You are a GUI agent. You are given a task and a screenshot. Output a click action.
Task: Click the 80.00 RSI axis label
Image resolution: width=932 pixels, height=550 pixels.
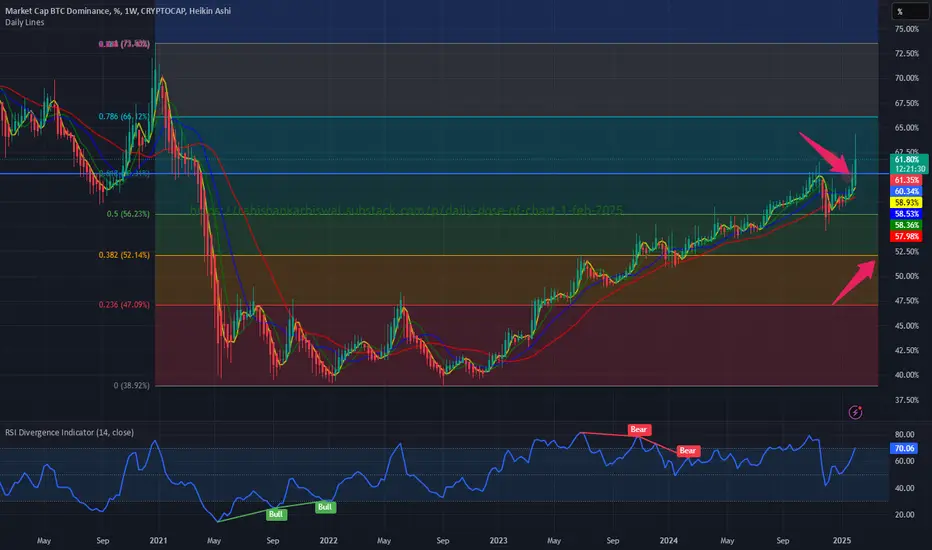coord(904,435)
